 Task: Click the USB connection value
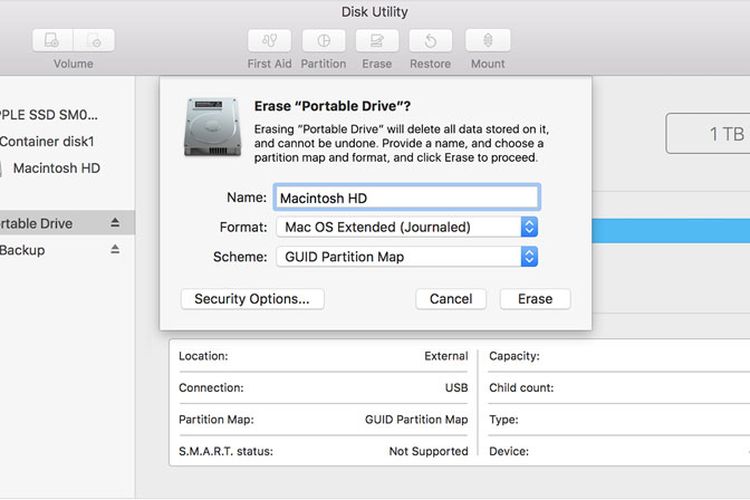click(x=456, y=388)
